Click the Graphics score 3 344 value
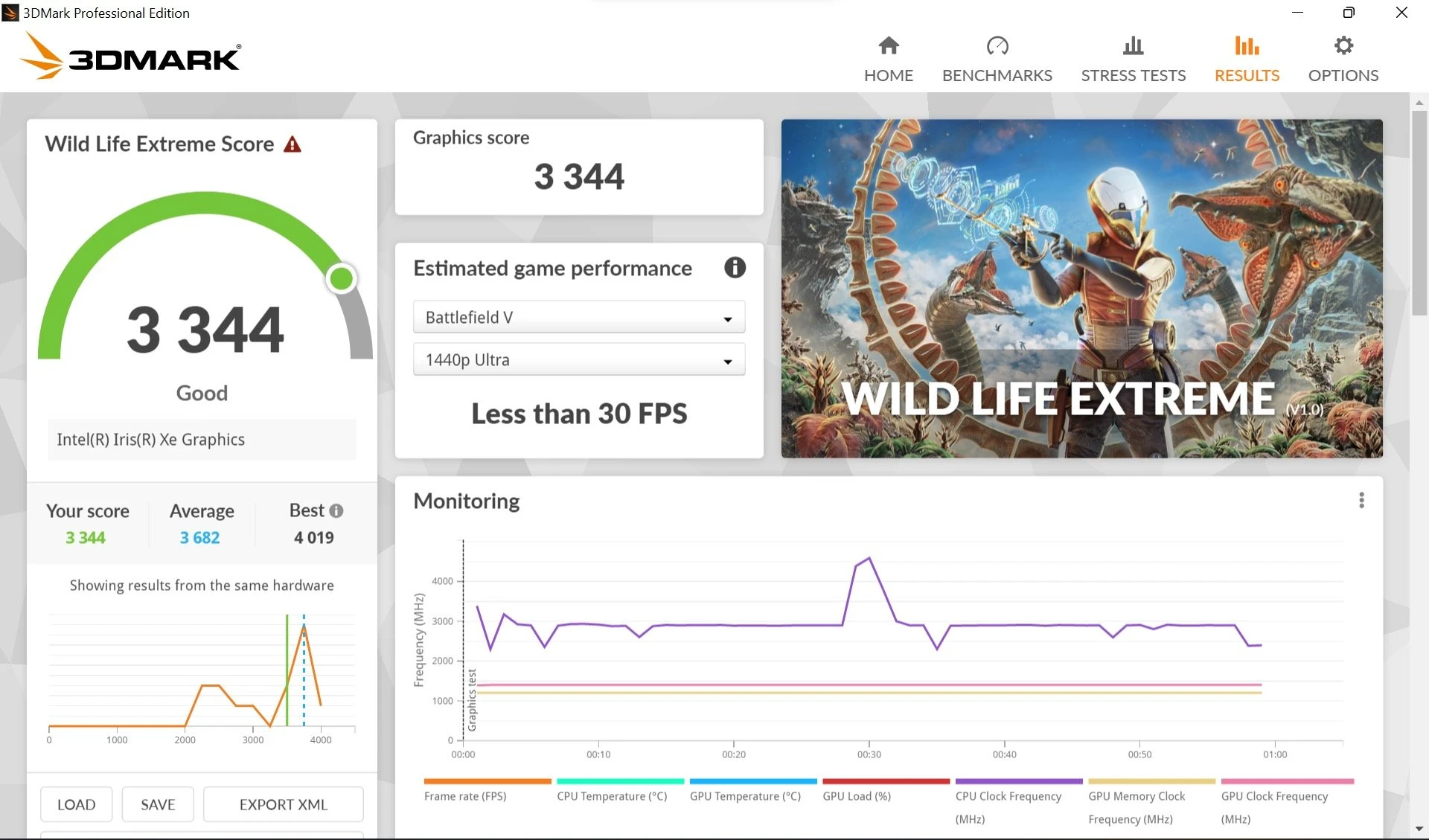Screen dimensions: 1429x840 (579, 176)
